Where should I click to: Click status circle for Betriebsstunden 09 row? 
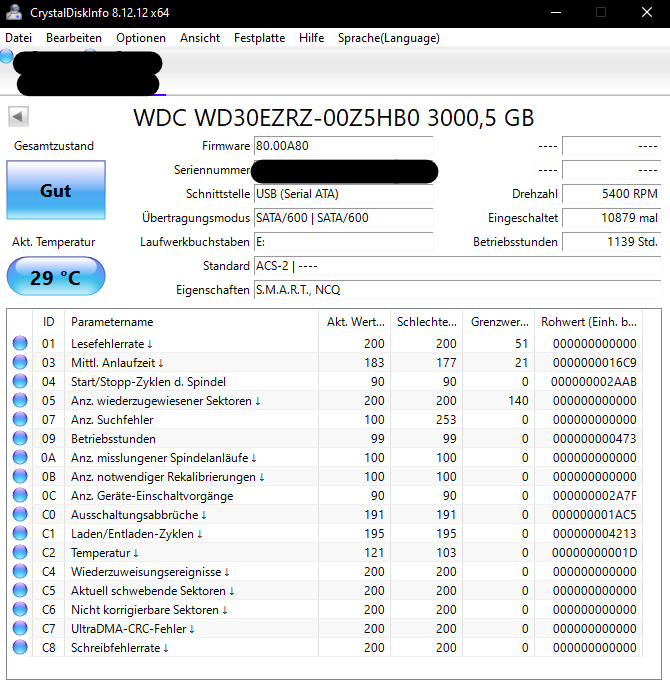pyautogui.click(x=20, y=438)
